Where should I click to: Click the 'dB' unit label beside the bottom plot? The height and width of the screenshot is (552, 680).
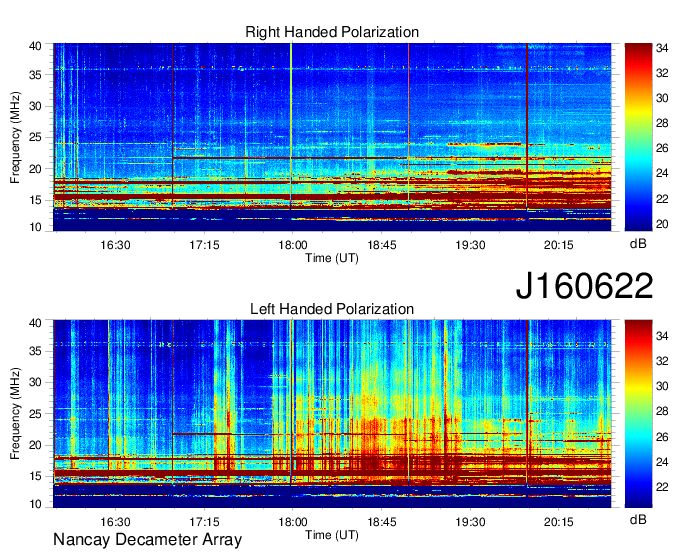tap(638, 519)
